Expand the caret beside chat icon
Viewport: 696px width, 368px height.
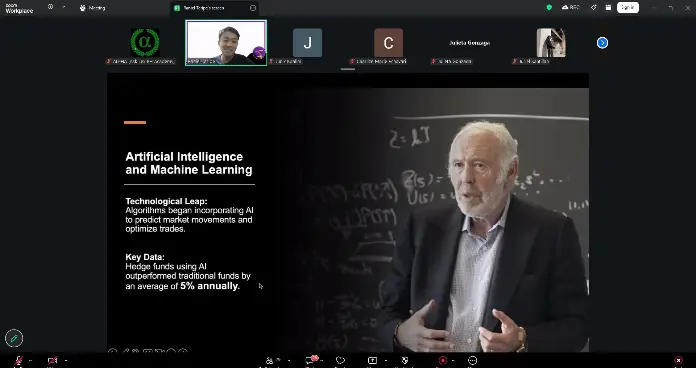321,360
